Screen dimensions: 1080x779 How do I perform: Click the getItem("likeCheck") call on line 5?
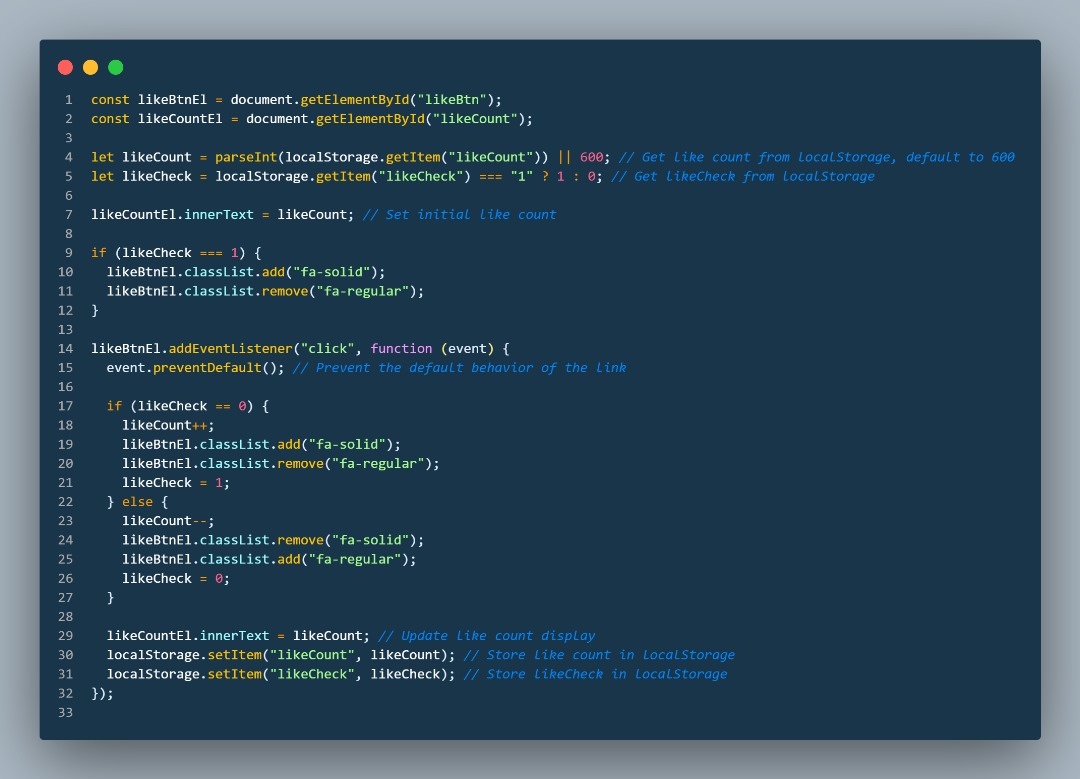pyautogui.click(x=393, y=176)
